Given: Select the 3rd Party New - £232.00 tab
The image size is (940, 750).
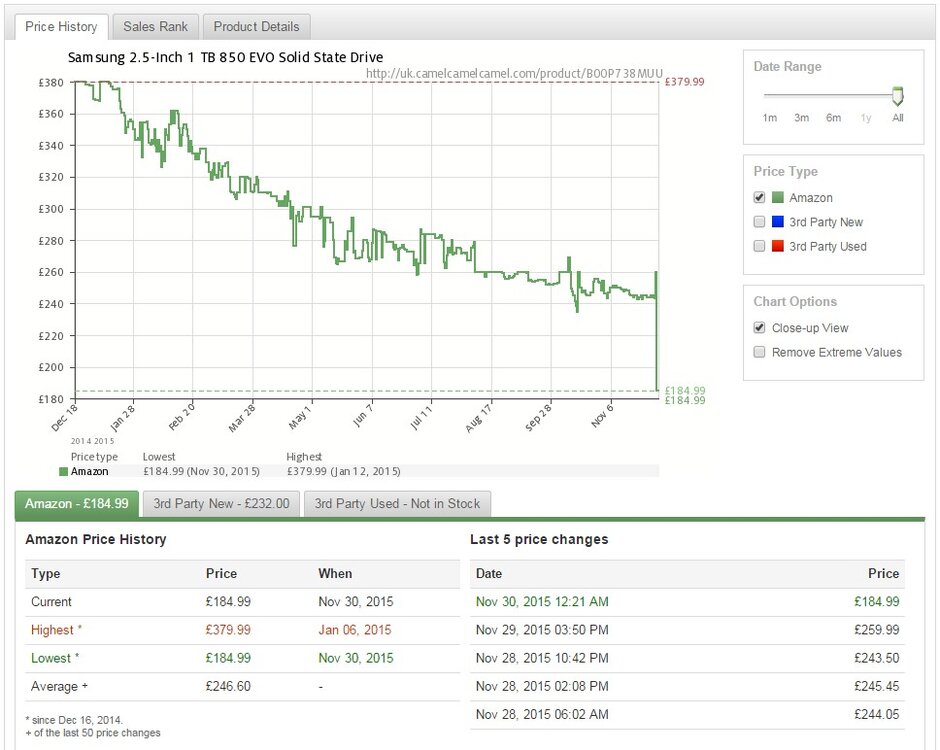Looking at the screenshot, I should click(x=221, y=504).
